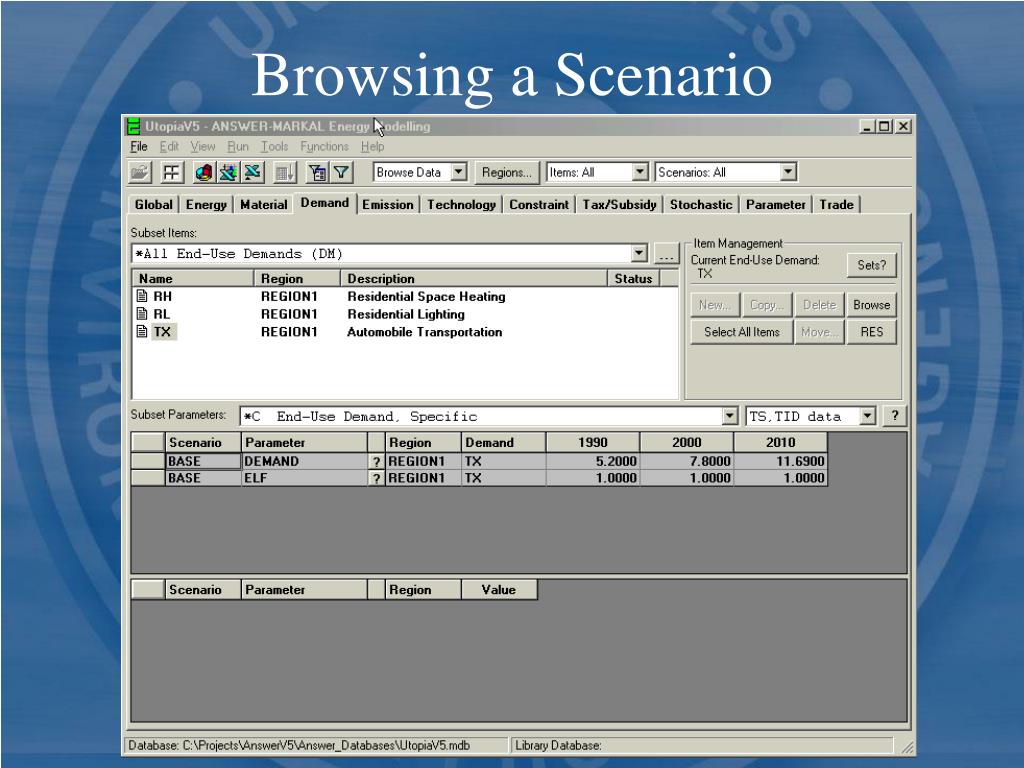The image size is (1024, 768).
Task: Switch to the Emission tab
Action: pyautogui.click(x=388, y=204)
